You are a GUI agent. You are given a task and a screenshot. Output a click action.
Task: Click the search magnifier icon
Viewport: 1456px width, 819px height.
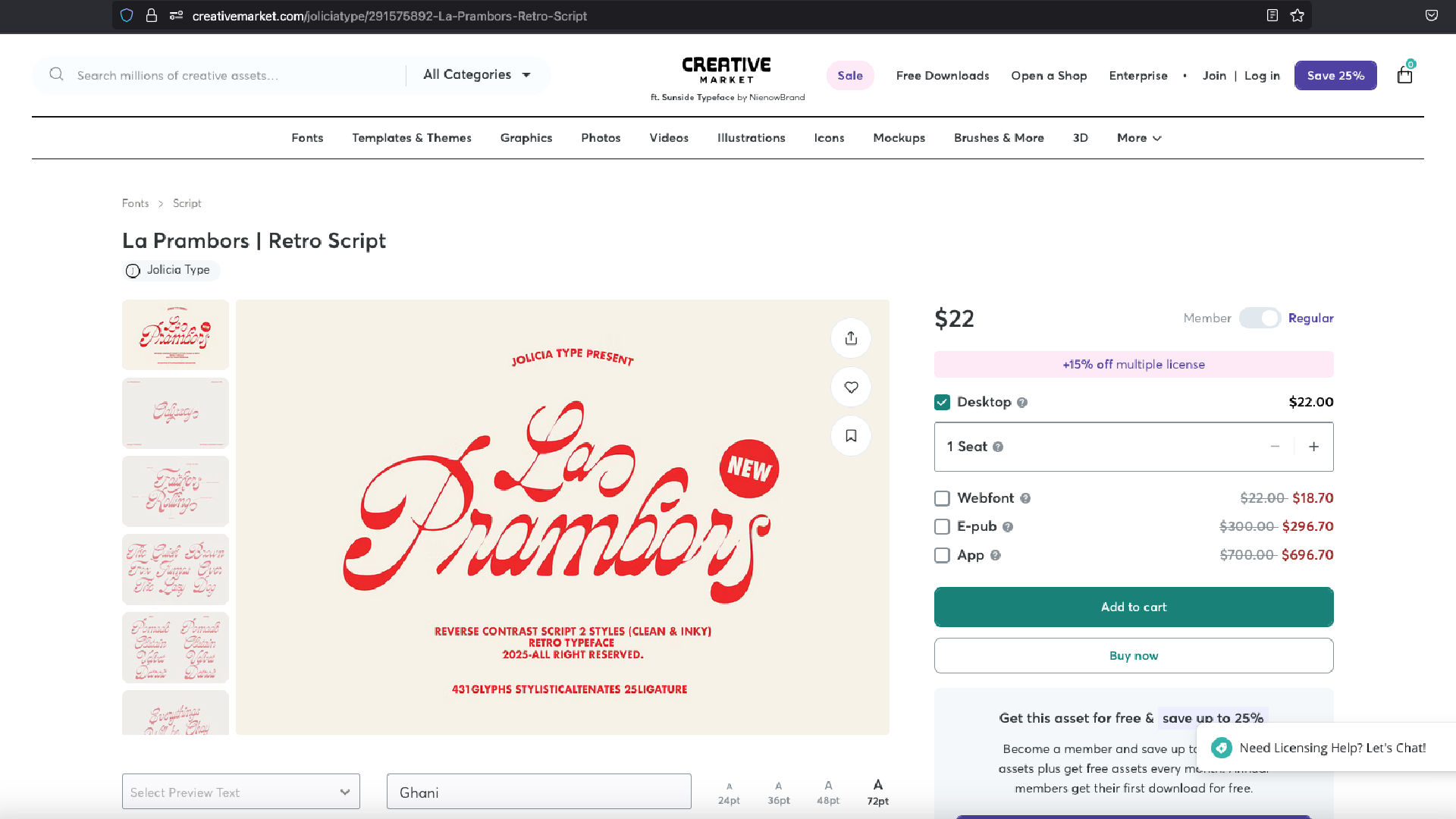tap(56, 74)
